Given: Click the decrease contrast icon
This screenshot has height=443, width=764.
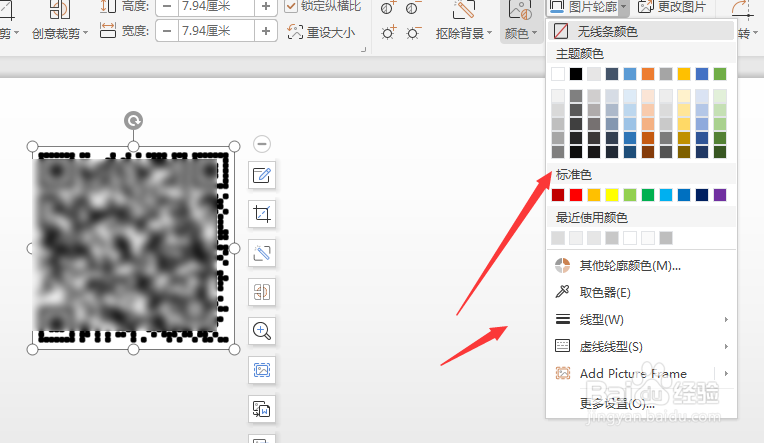Looking at the screenshot, I should 413,7.
